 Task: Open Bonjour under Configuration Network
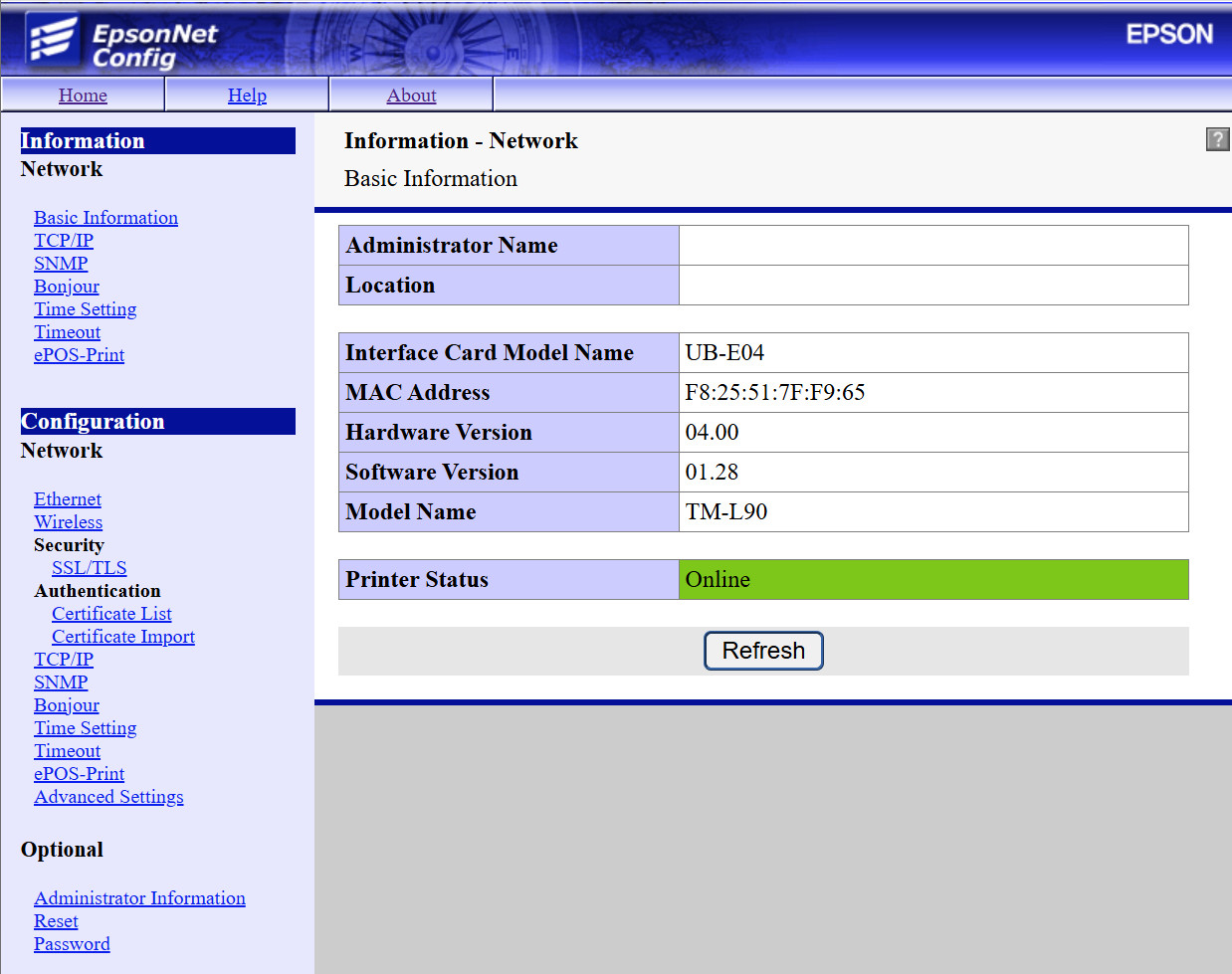[67, 705]
